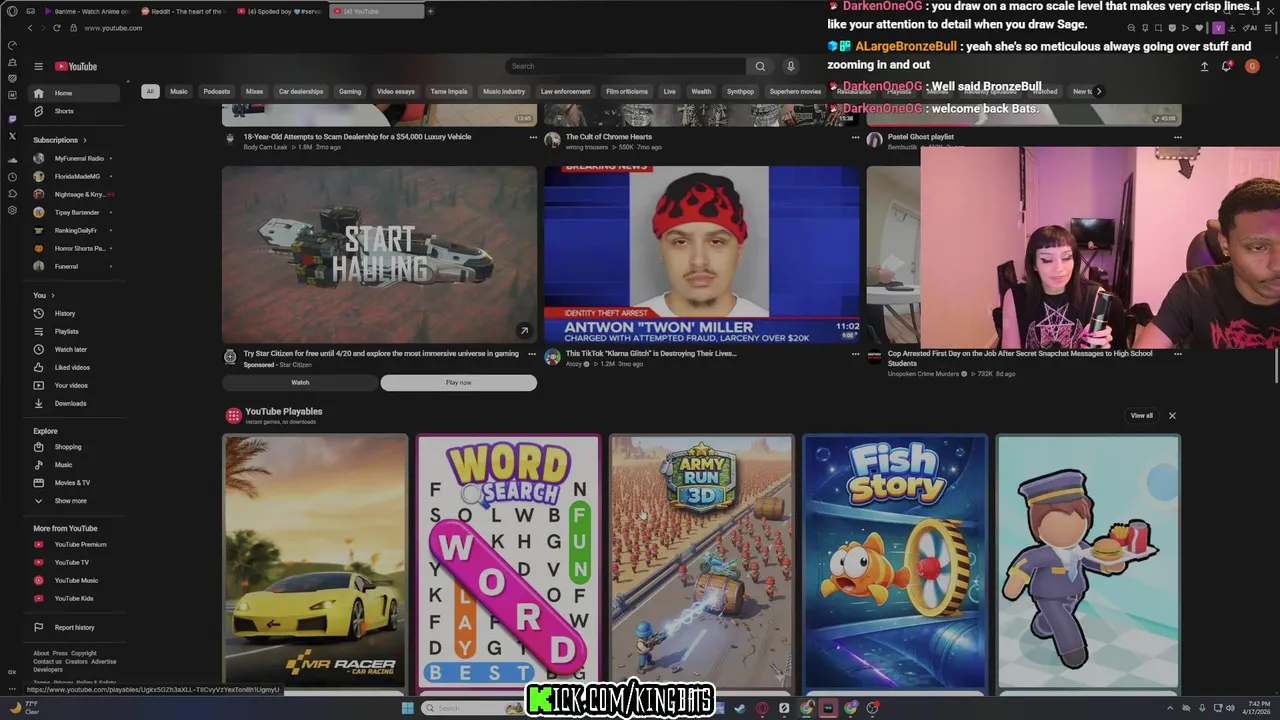Open options for Pastel Ghost playlist
The image size is (1280, 720).
1177,137
